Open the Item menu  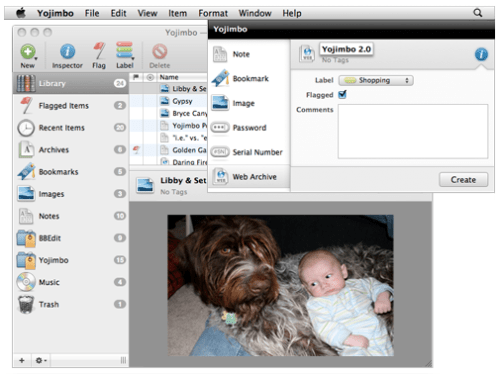[177, 13]
